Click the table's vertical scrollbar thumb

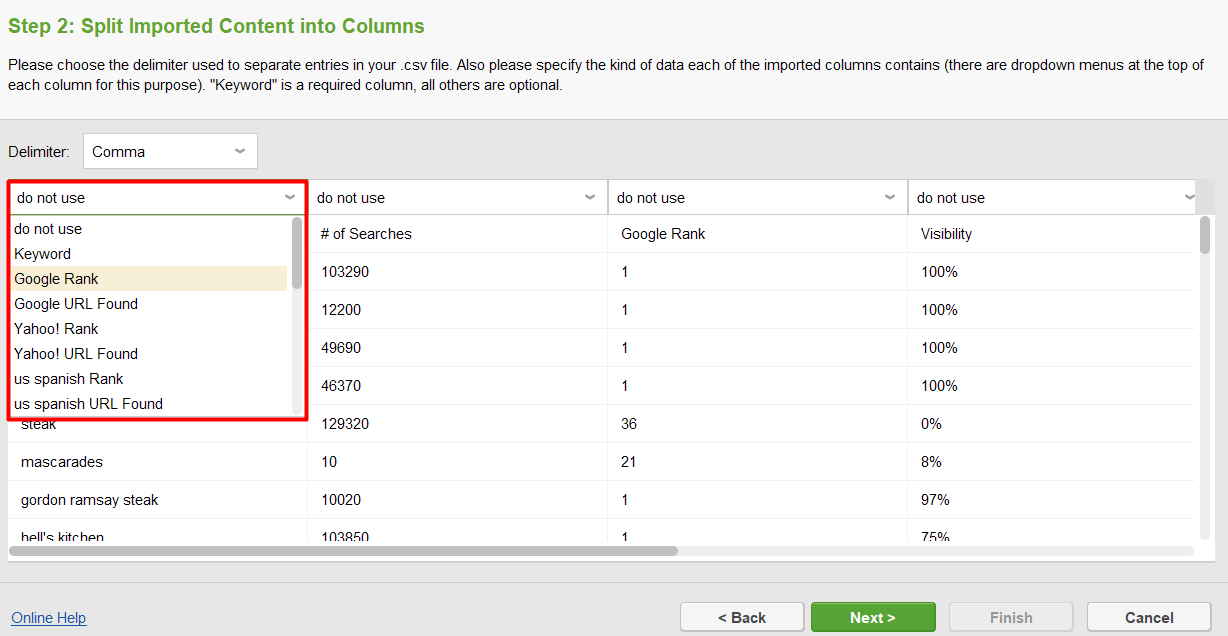(x=1205, y=236)
